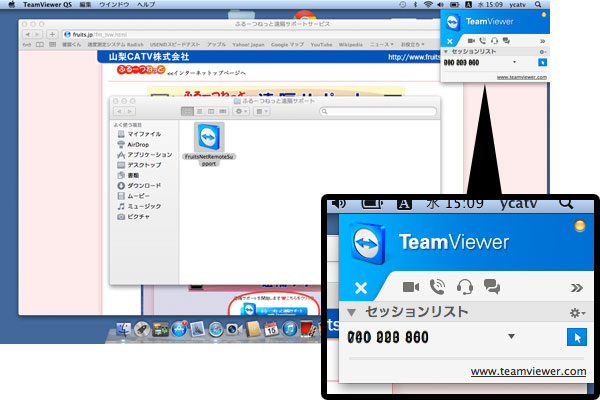
Task: Open YouTube bookmark in Safari
Action: [x=321, y=45]
